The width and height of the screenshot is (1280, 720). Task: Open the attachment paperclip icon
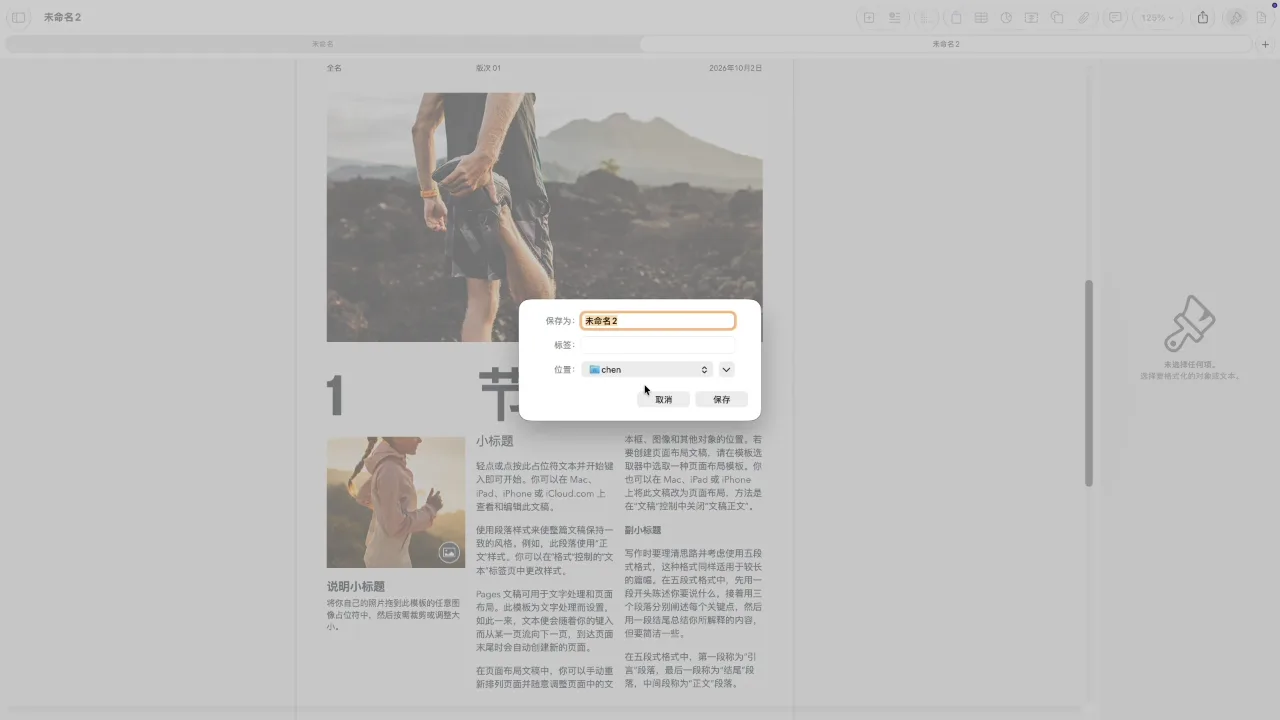(1083, 18)
